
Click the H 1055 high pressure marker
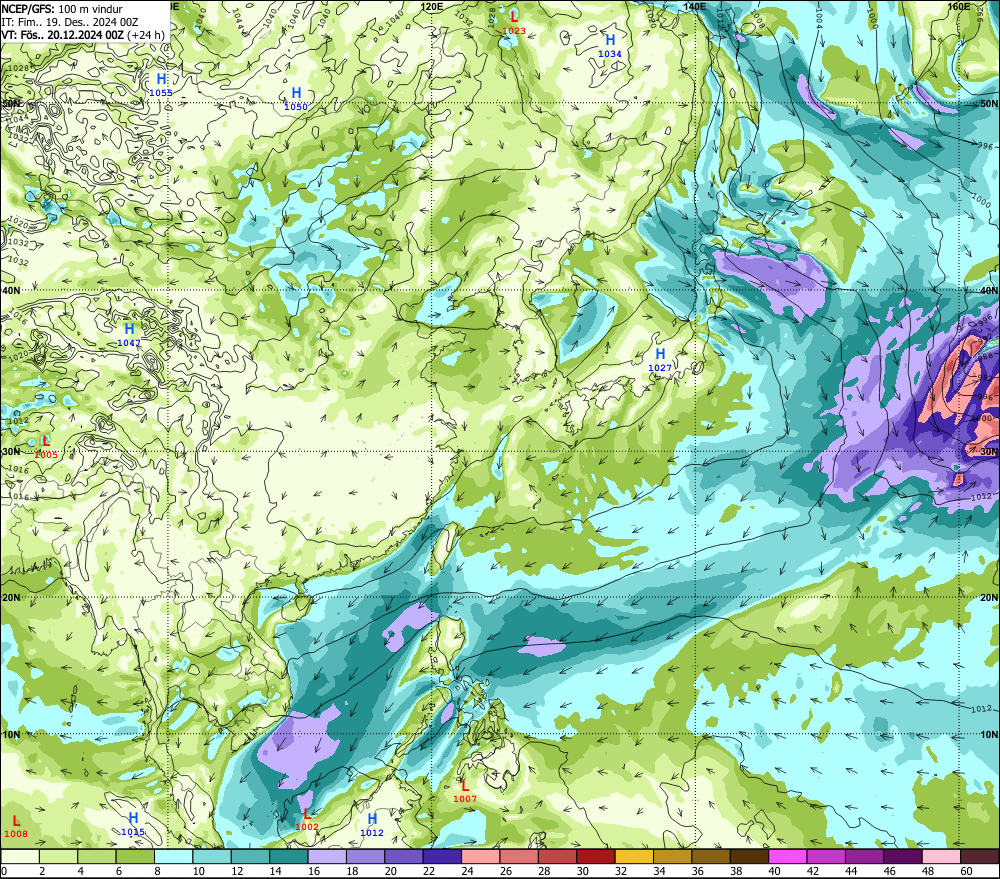(161, 84)
